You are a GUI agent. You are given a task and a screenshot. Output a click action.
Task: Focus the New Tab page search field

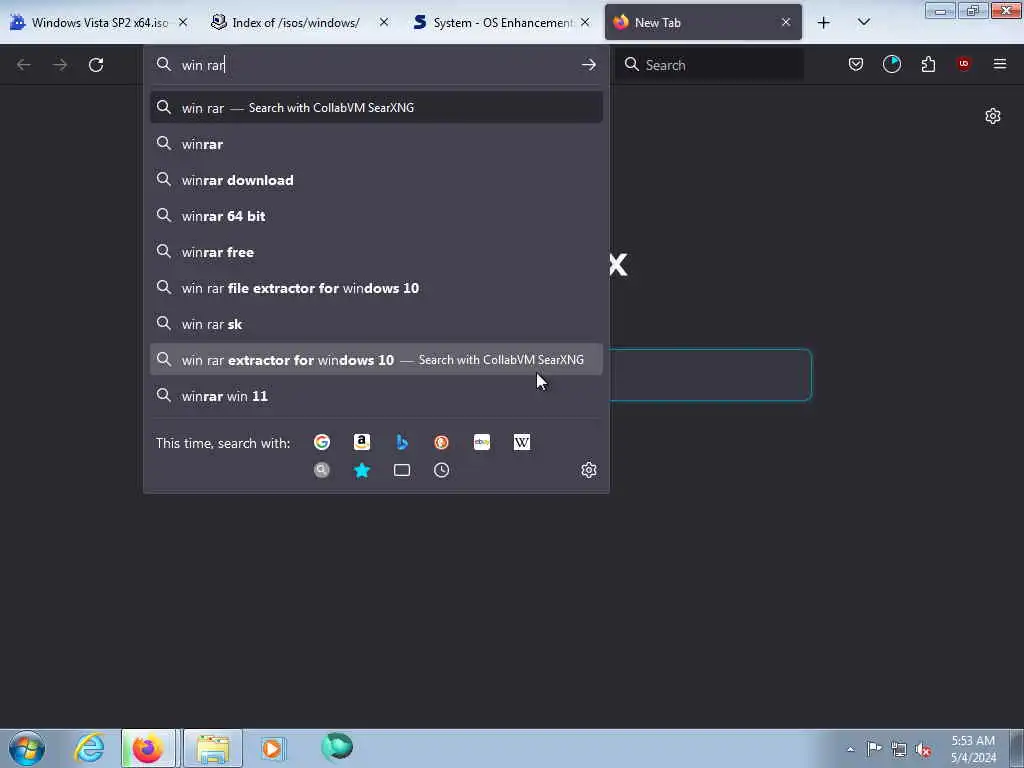click(711, 375)
